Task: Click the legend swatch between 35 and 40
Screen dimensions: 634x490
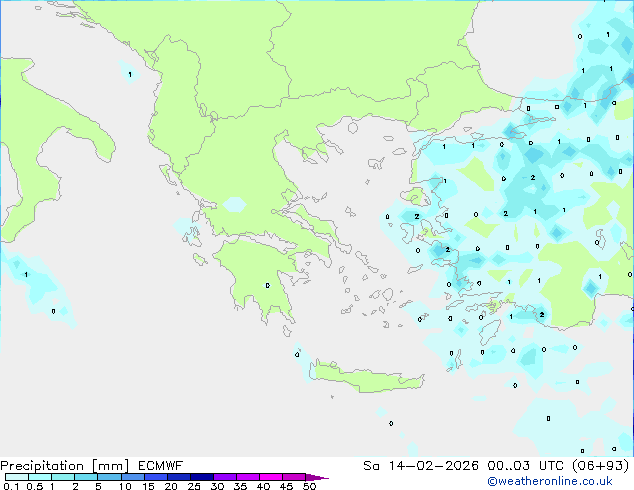Action: pyautogui.click(x=248, y=477)
